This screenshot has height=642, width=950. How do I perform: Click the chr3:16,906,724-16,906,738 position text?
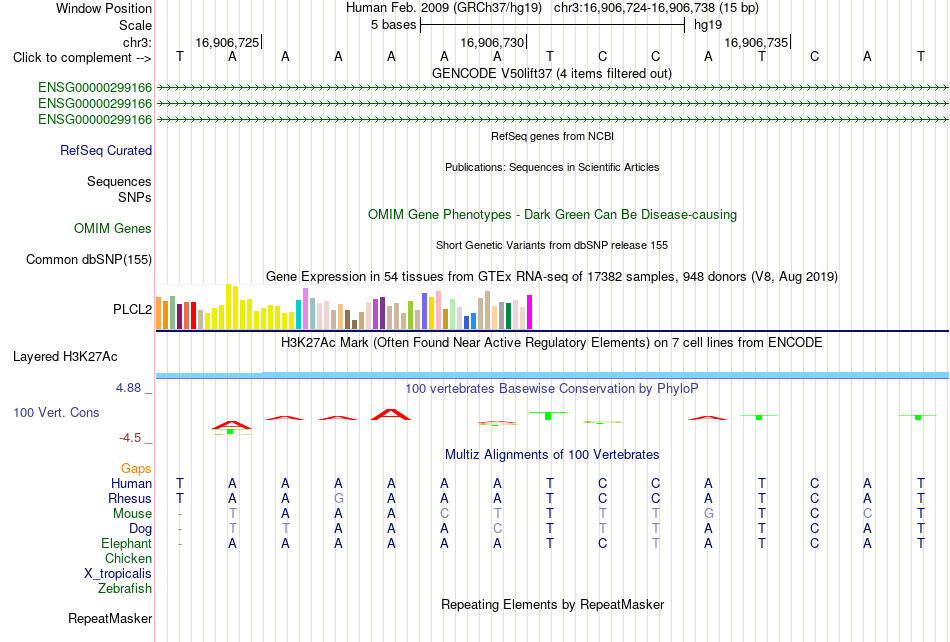tap(656, 8)
